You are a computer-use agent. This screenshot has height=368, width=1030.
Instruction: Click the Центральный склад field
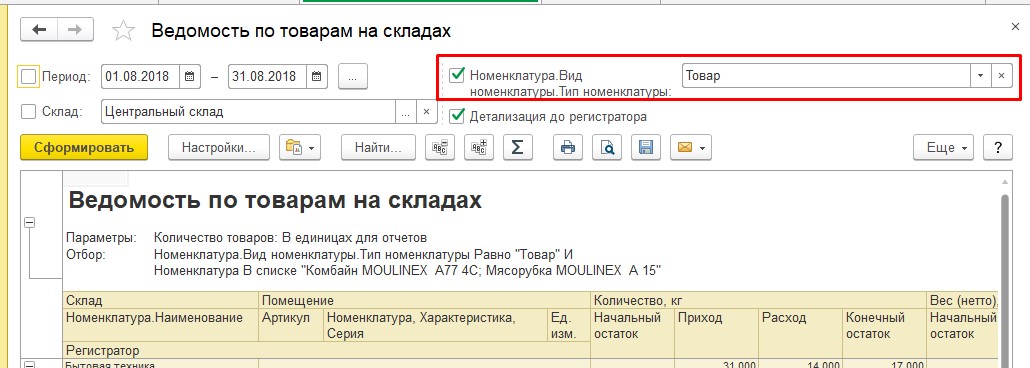tap(248, 112)
